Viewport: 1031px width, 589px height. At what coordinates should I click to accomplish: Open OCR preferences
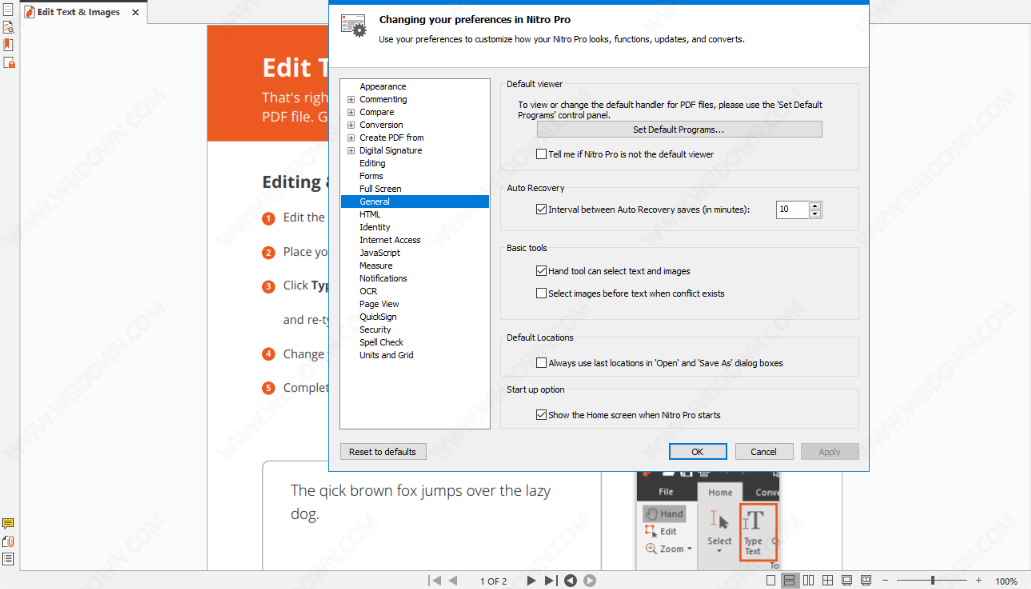point(368,291)
